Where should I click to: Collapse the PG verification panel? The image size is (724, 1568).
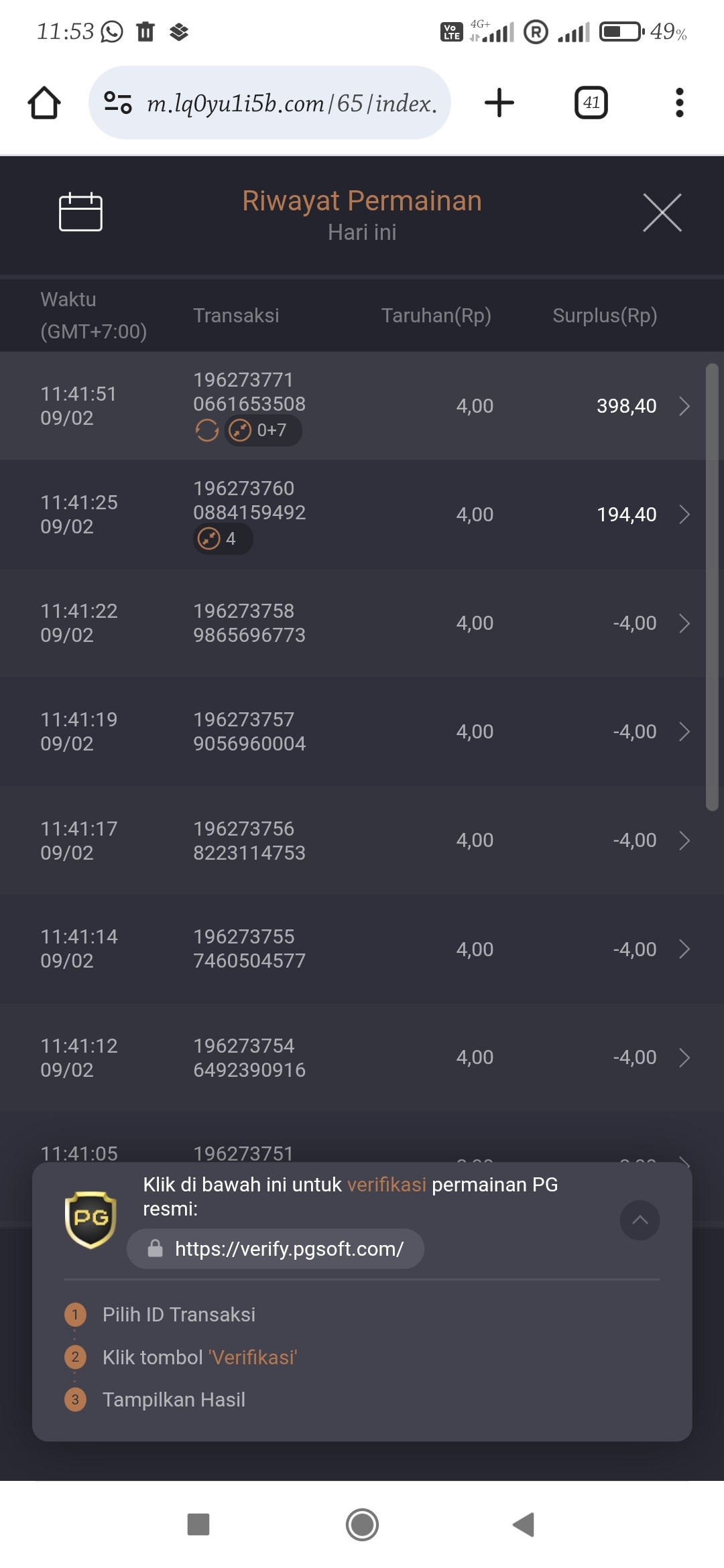point(640,1220)
